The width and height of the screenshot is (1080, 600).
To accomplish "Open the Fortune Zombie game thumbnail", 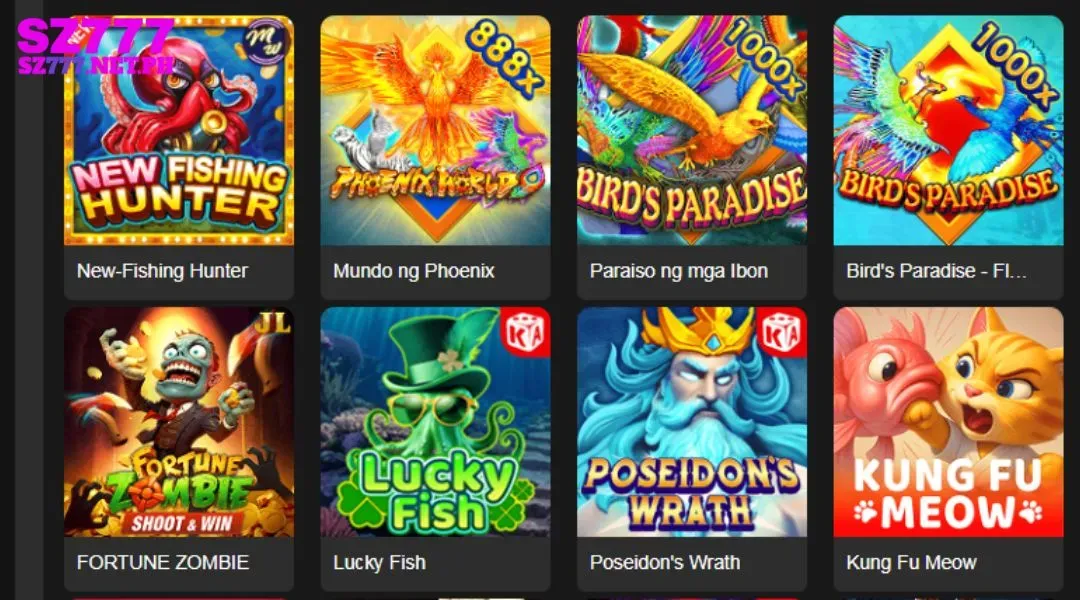I will [178, 422].
